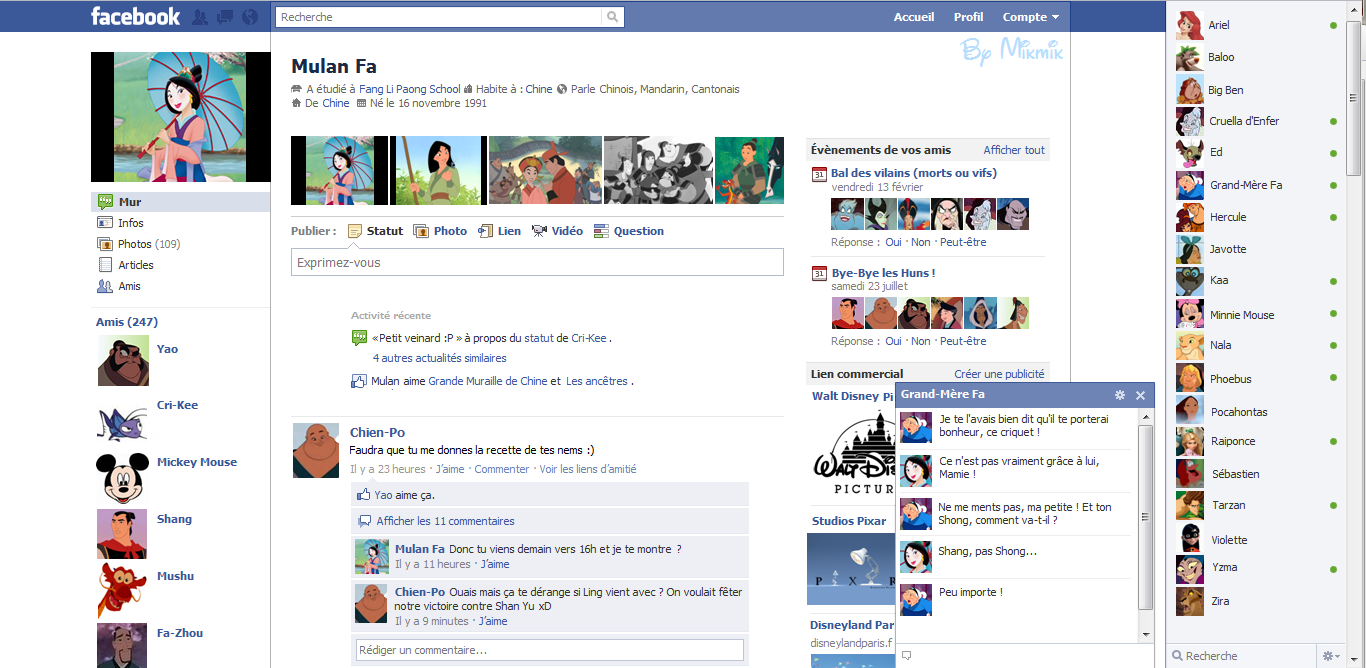Close the Grand-Mère Fa chat window
Image resolution: width=1366 pixels, height=668 pixels.
[x=1140, y=395]
